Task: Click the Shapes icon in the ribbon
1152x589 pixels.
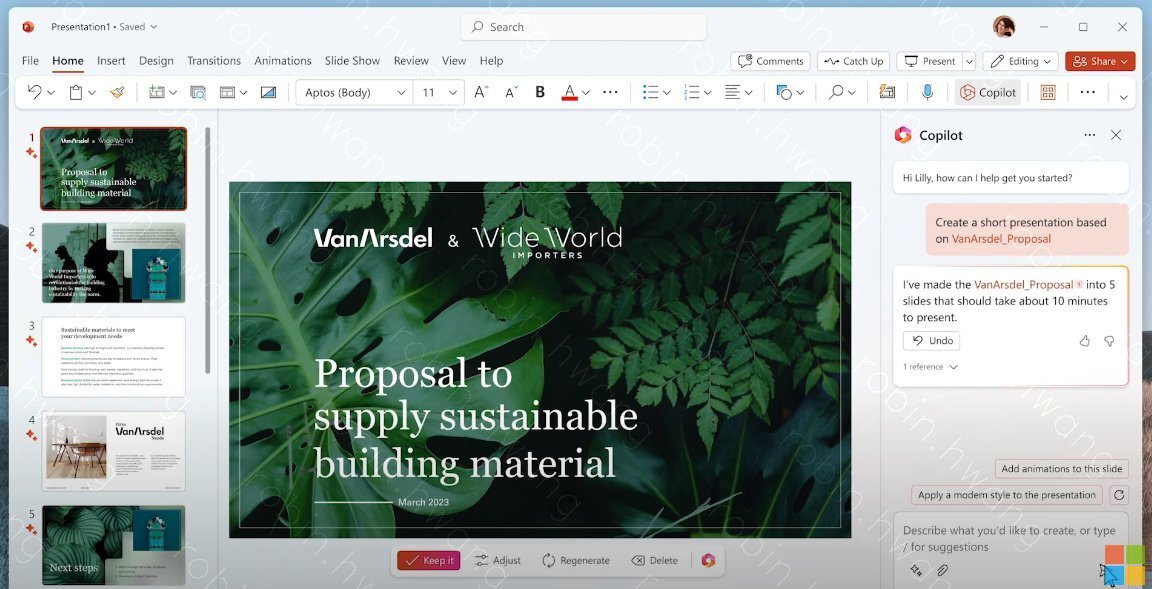Action: pyautogui.click(x=784, y=92)
